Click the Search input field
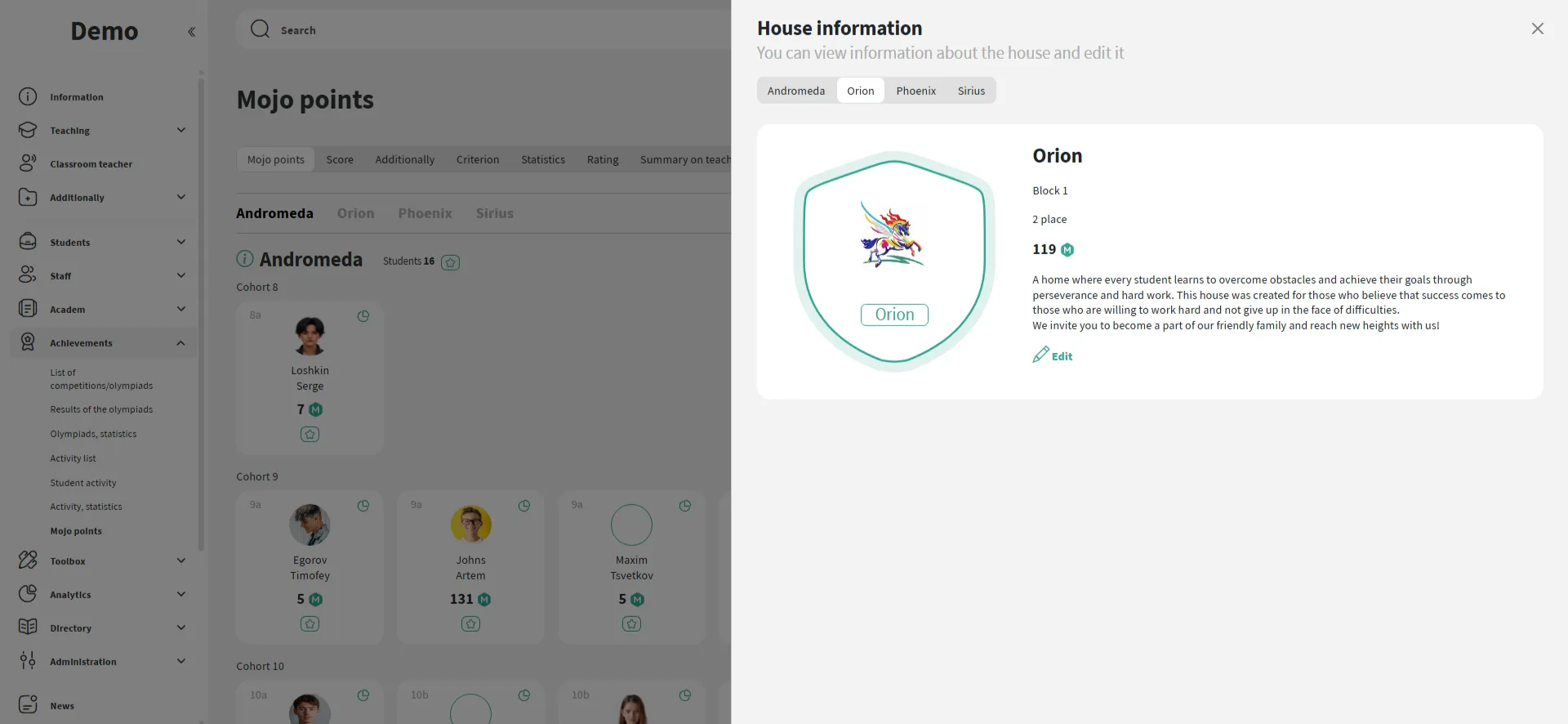 (x=490, y=30)
